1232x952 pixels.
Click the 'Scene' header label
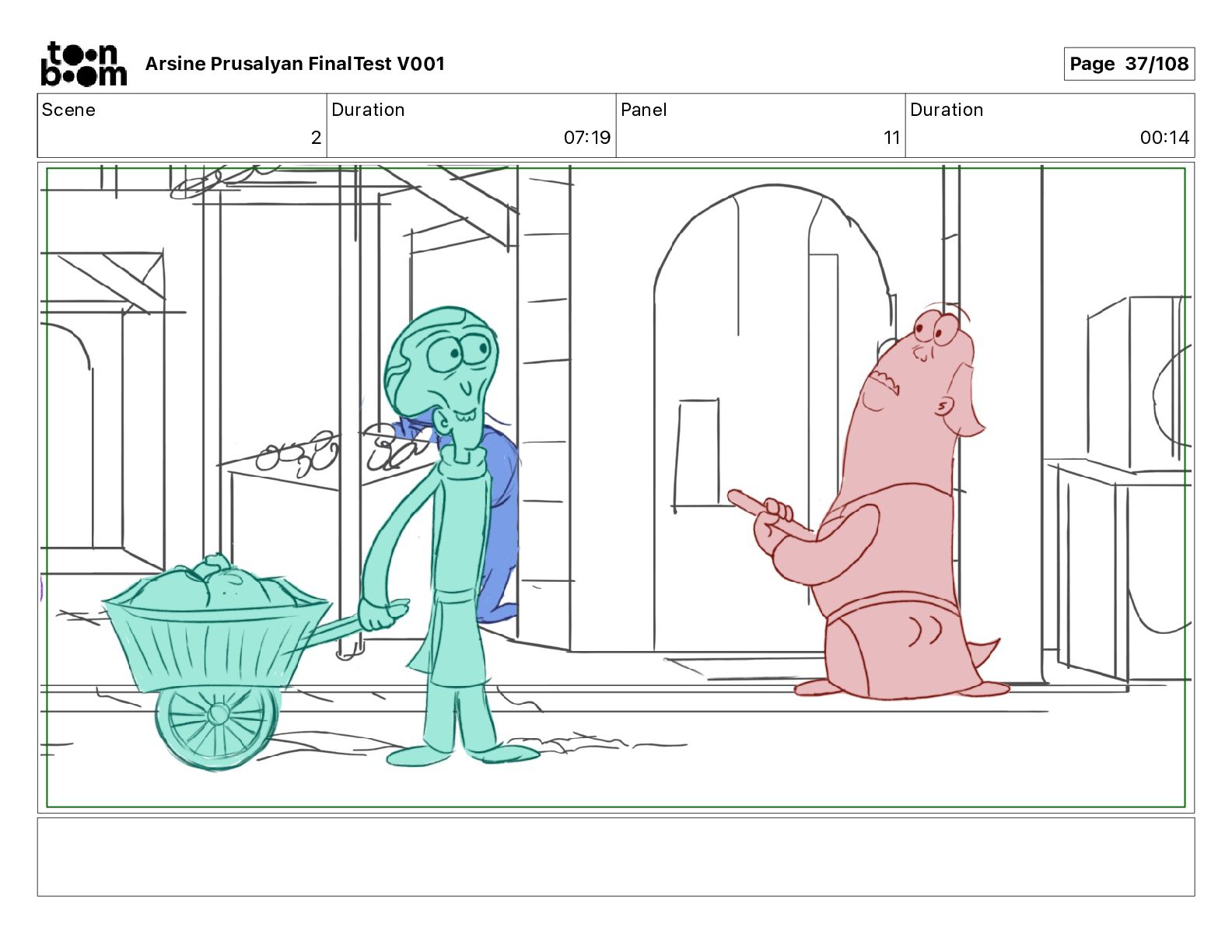click(68, 110)
